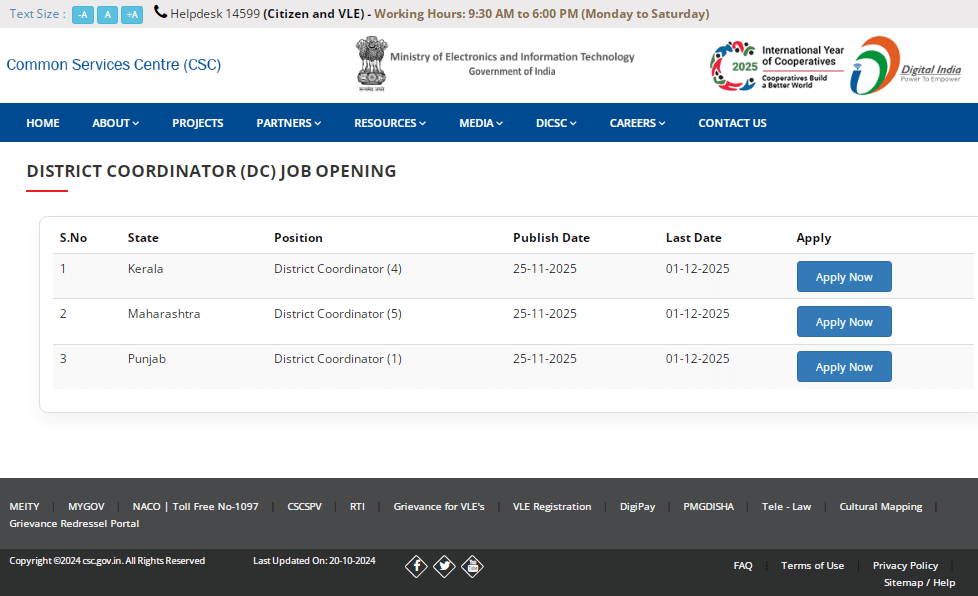978x596 pixels.
Task: Open the RESOURCES dropdown
Action: coord(389,122)
